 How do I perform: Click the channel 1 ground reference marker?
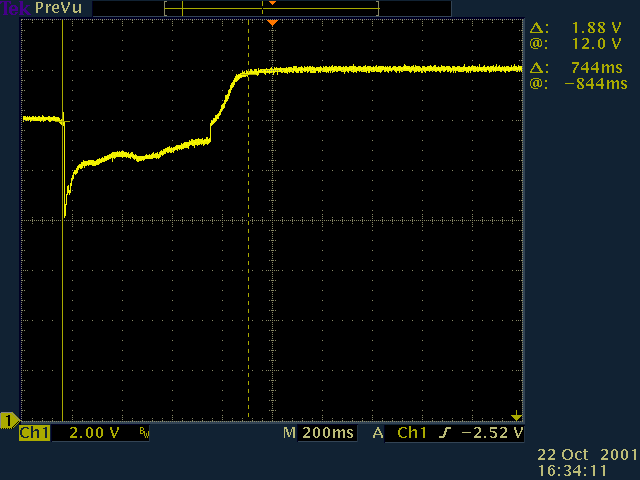coord(9,419)
